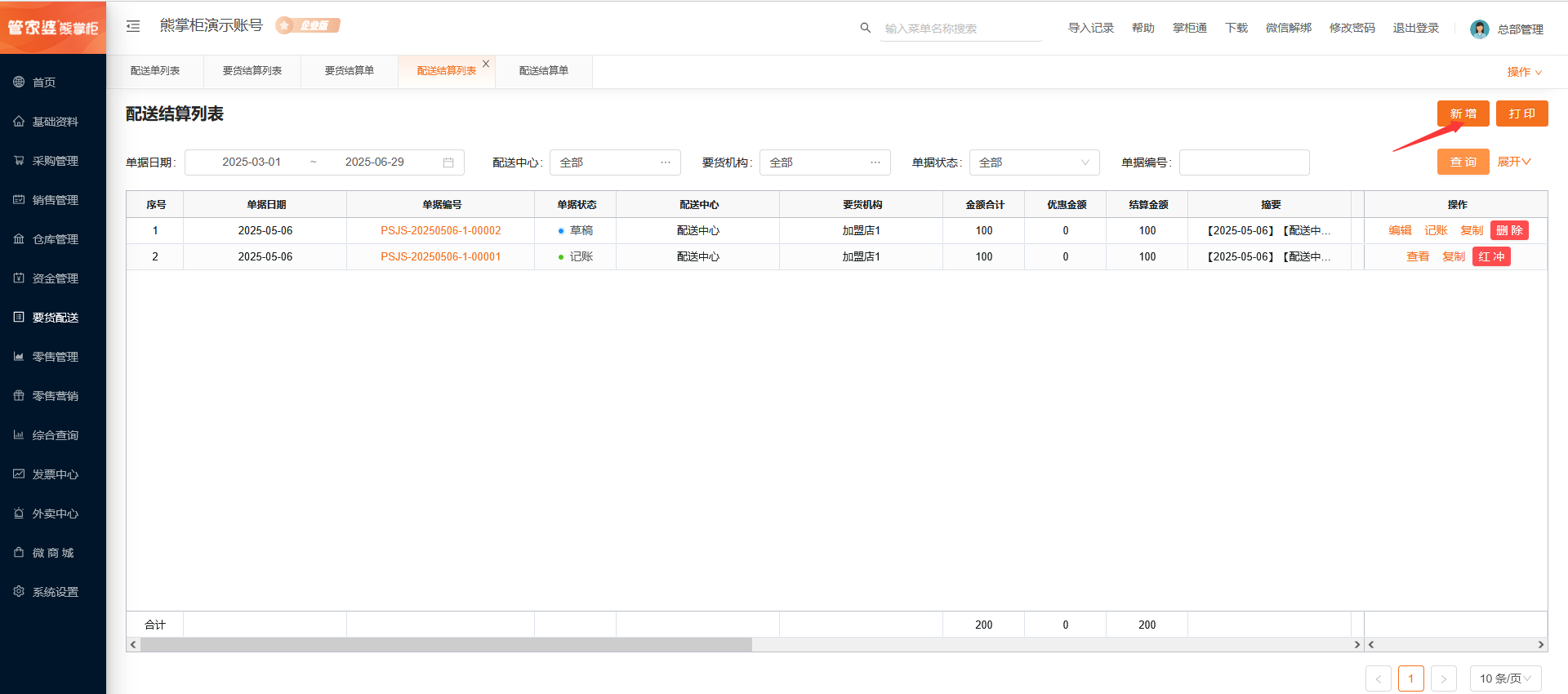
Task: Open 发票中心 in the sidebar
Action: (53, 474)
